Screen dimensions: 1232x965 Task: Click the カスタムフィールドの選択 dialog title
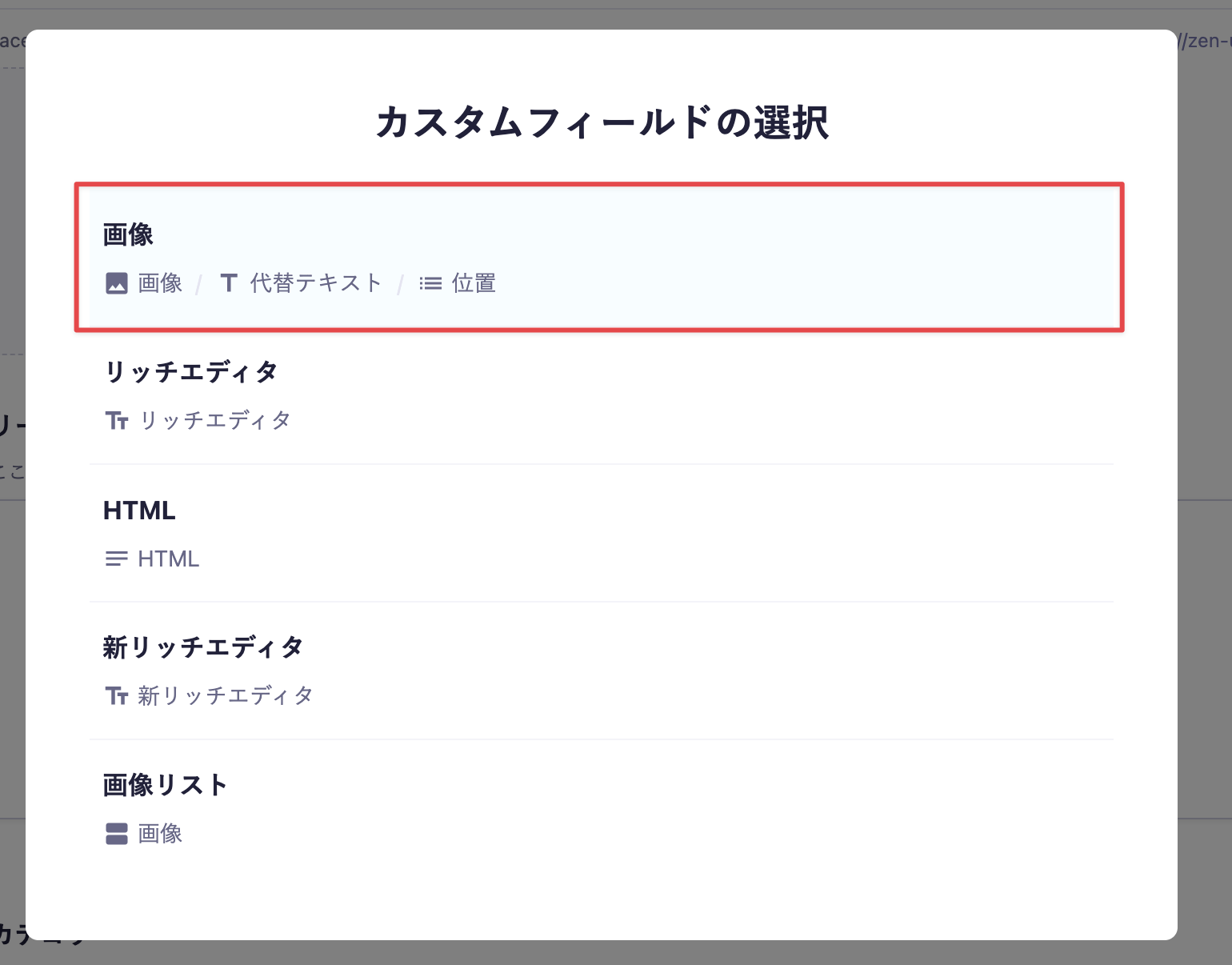tap(602, 122)
